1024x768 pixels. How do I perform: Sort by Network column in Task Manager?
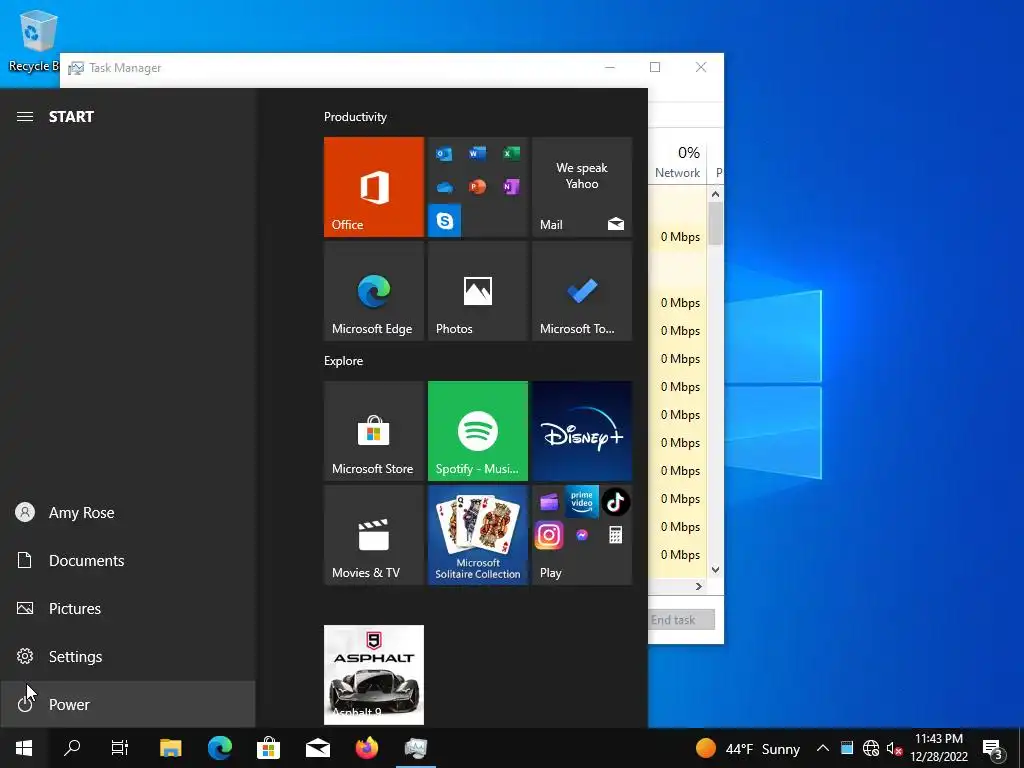coord(677,162)
